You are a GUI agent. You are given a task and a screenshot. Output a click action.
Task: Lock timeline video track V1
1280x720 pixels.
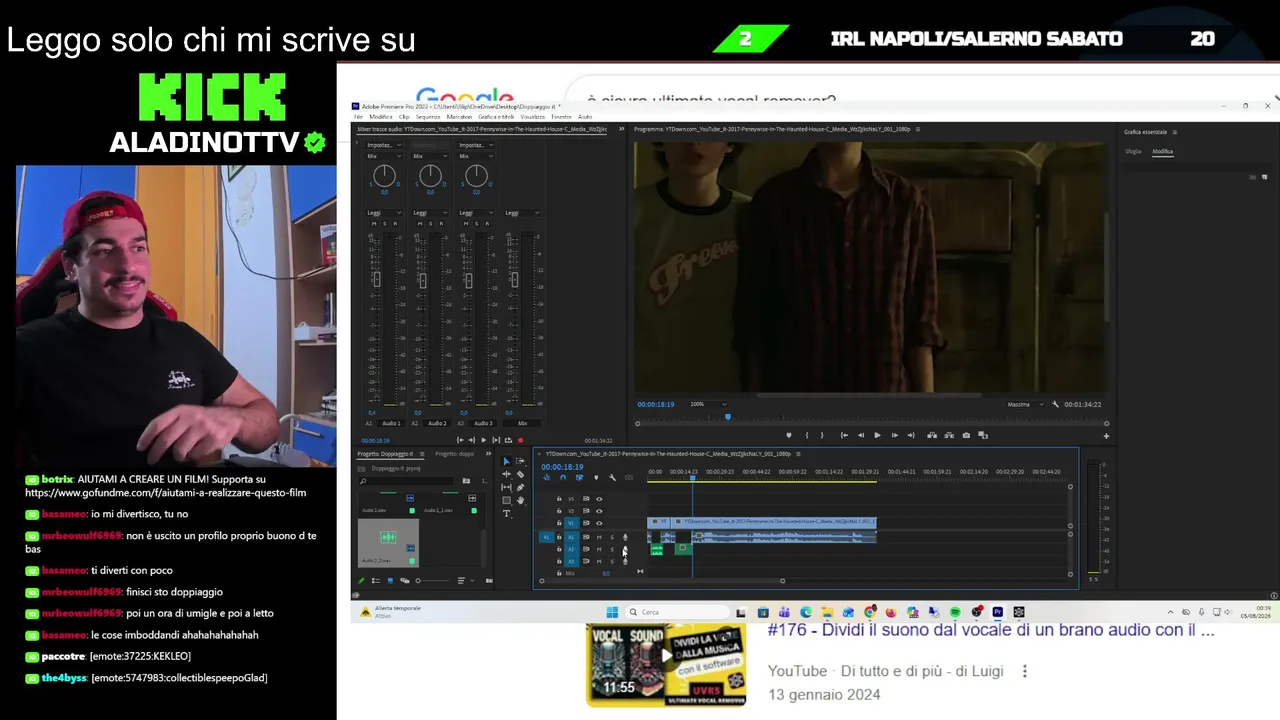point(559,523)
